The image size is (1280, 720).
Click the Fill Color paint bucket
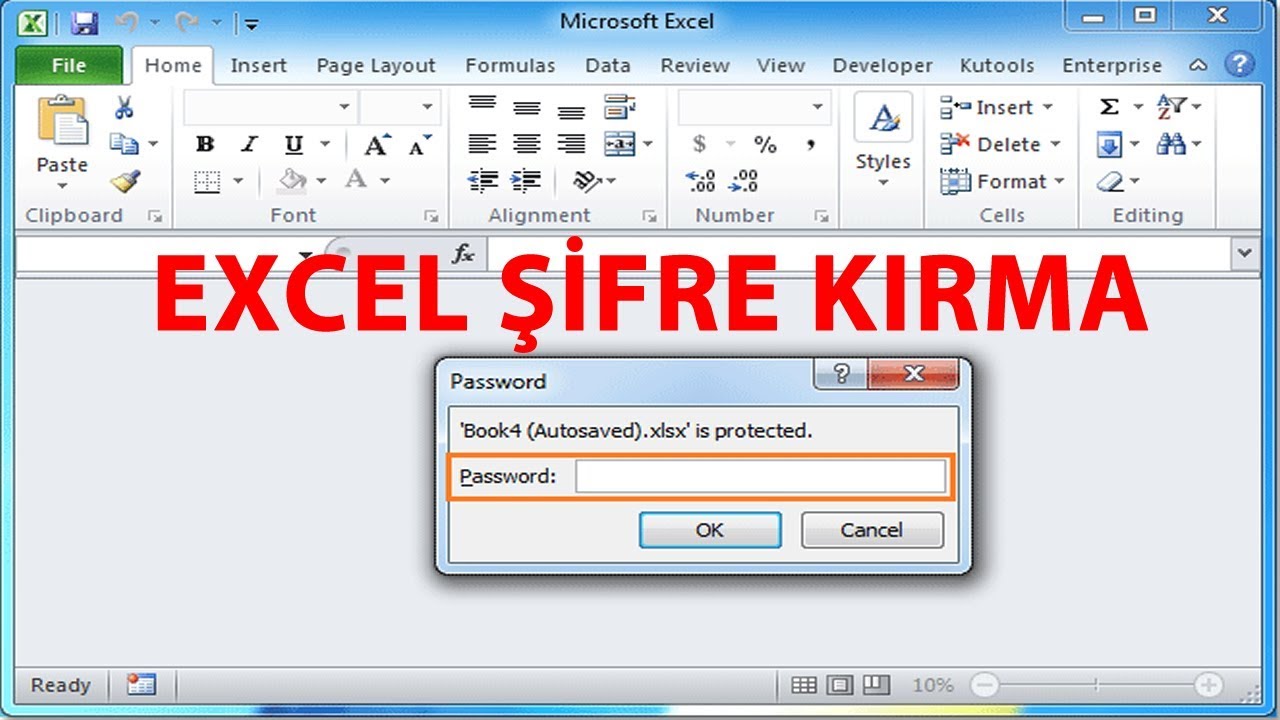tap(292, 181)
